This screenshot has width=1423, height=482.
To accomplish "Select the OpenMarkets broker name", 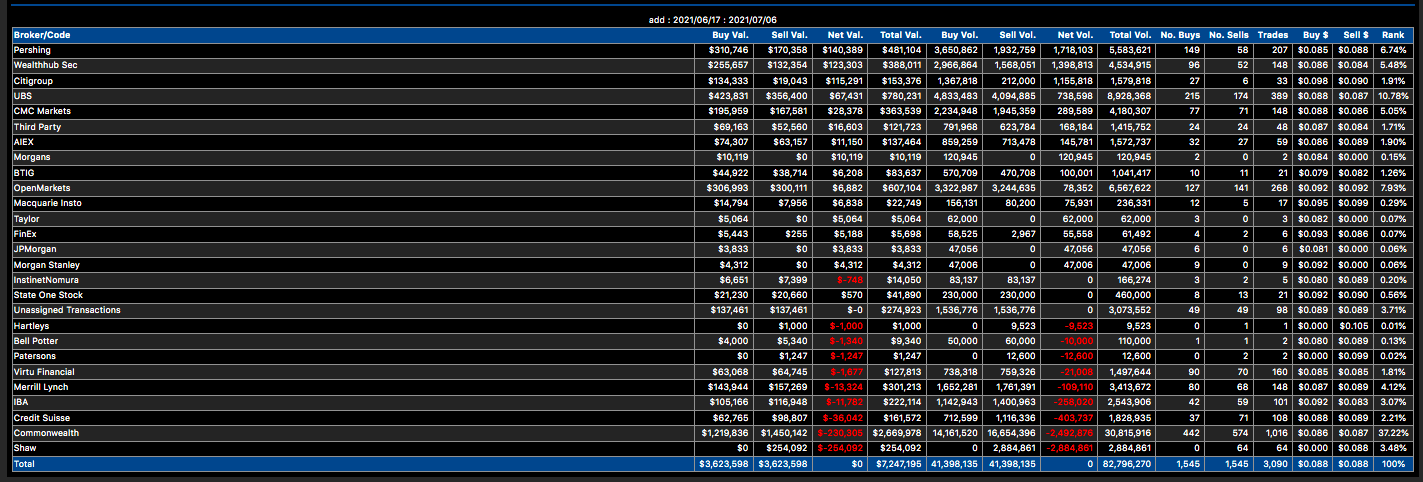I will pos(41,188).
